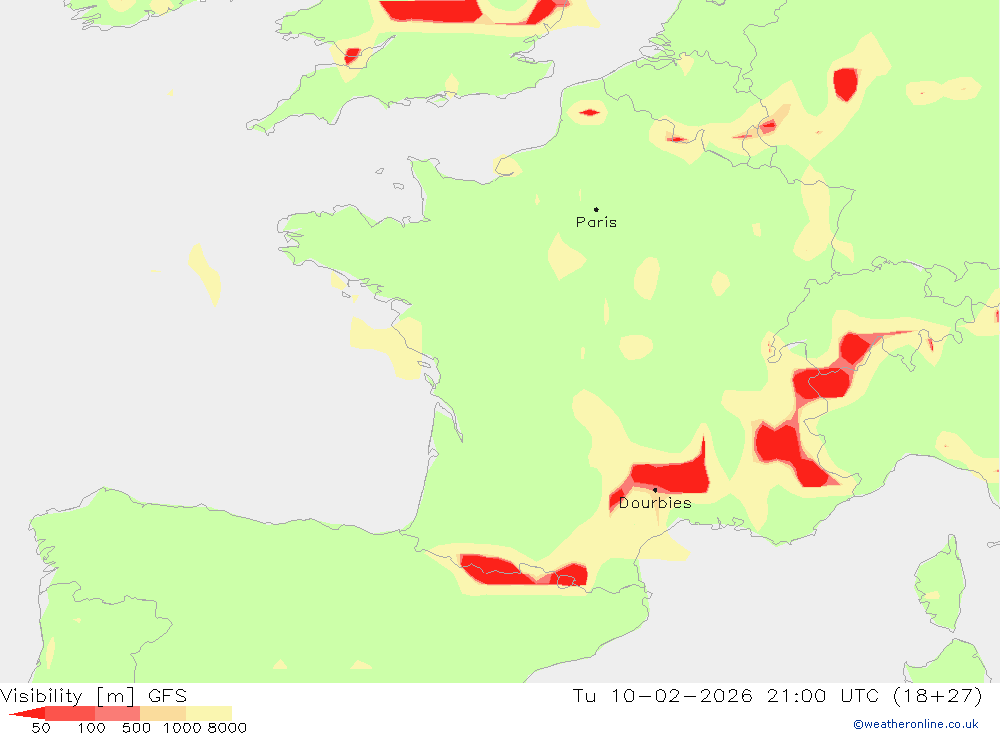Click the '(18+27)' model run text
This screenshot has width=1000, height=733.
pos(938,696)
